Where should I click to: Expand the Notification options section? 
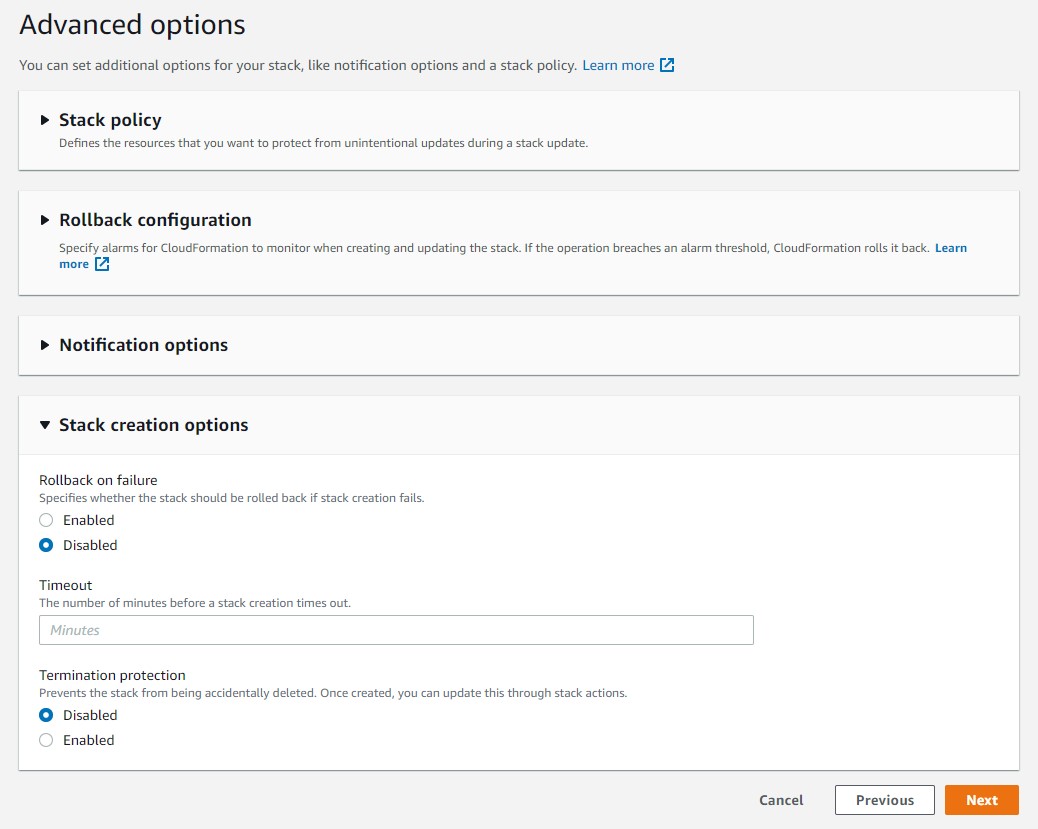44,345
